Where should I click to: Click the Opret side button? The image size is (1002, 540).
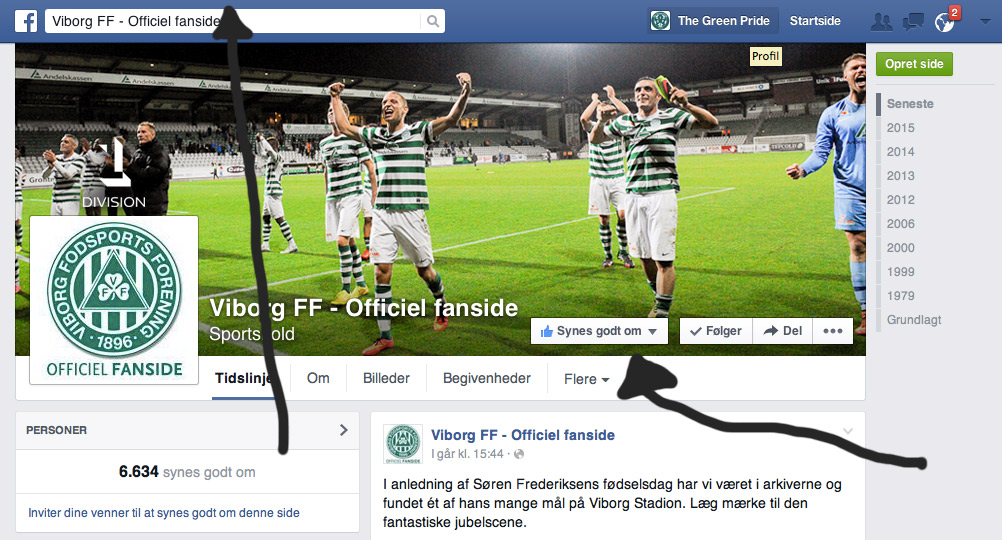(x=914, y=64)
